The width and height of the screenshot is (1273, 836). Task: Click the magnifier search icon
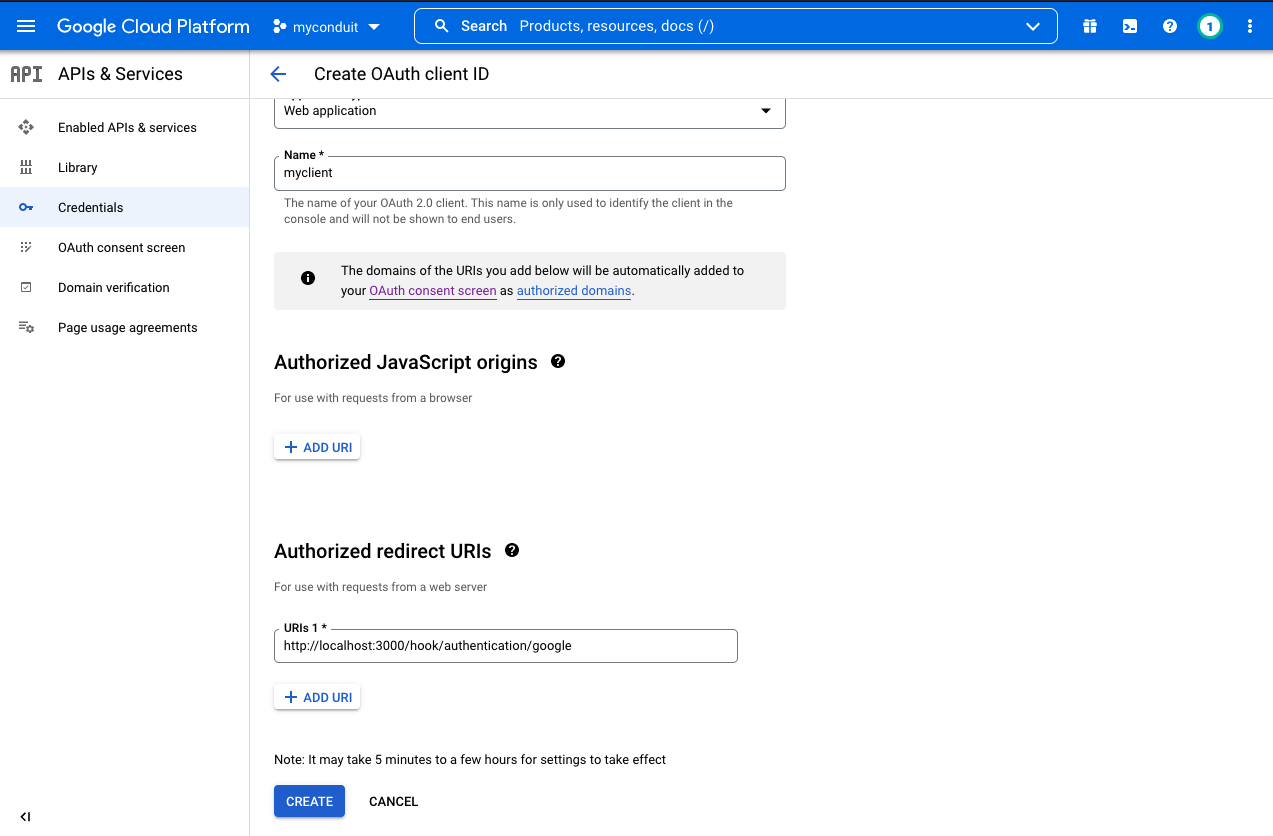[x=441, y=26]
